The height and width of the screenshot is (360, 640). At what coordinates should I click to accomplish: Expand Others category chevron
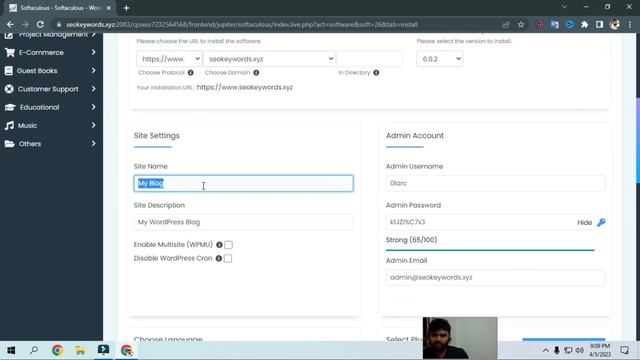click(93, 144)
